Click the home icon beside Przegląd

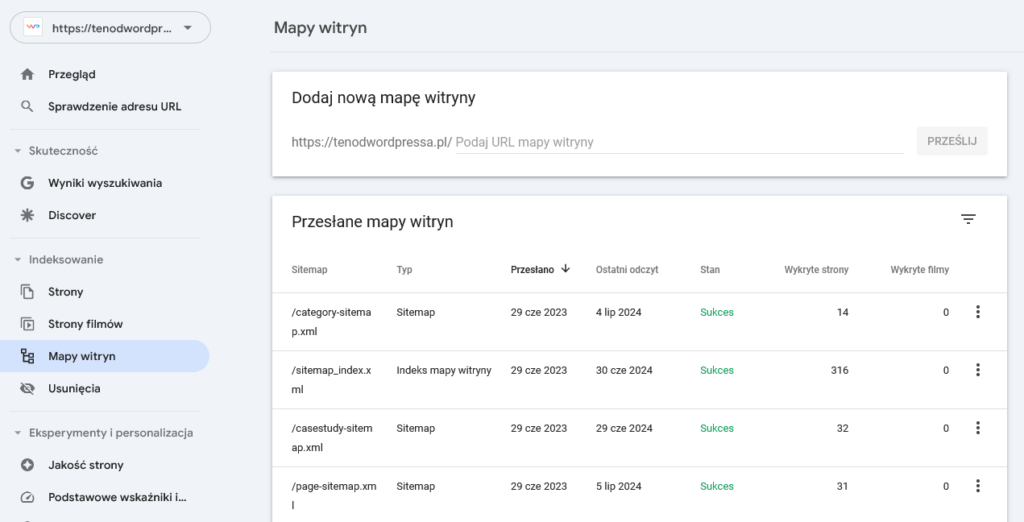[27, 74]
